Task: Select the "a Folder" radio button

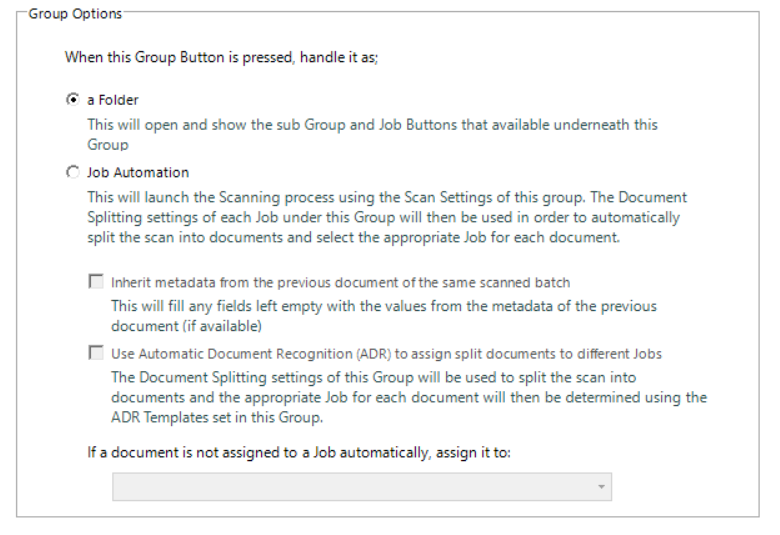Action: 72,100
